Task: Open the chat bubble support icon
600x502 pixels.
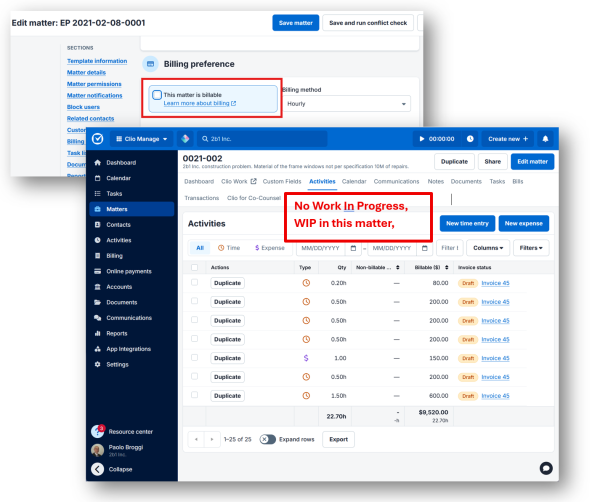Action: pyautogui.click(x=546, y=468)
